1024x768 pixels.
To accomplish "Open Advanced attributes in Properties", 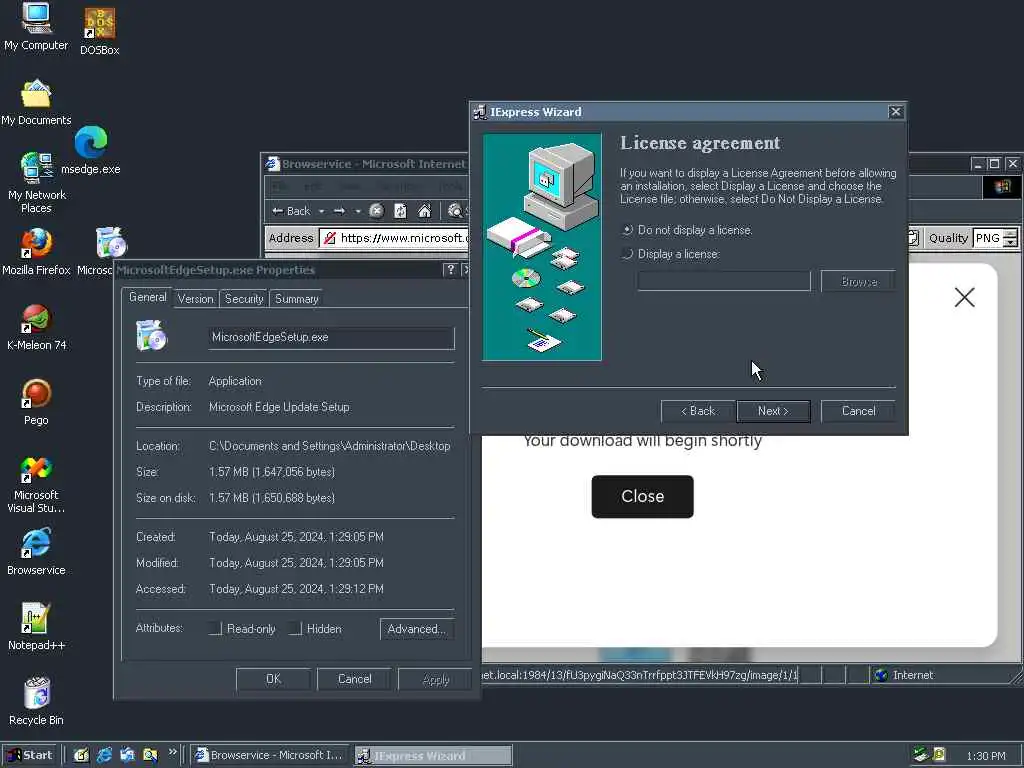I will [x=417, y=629].
